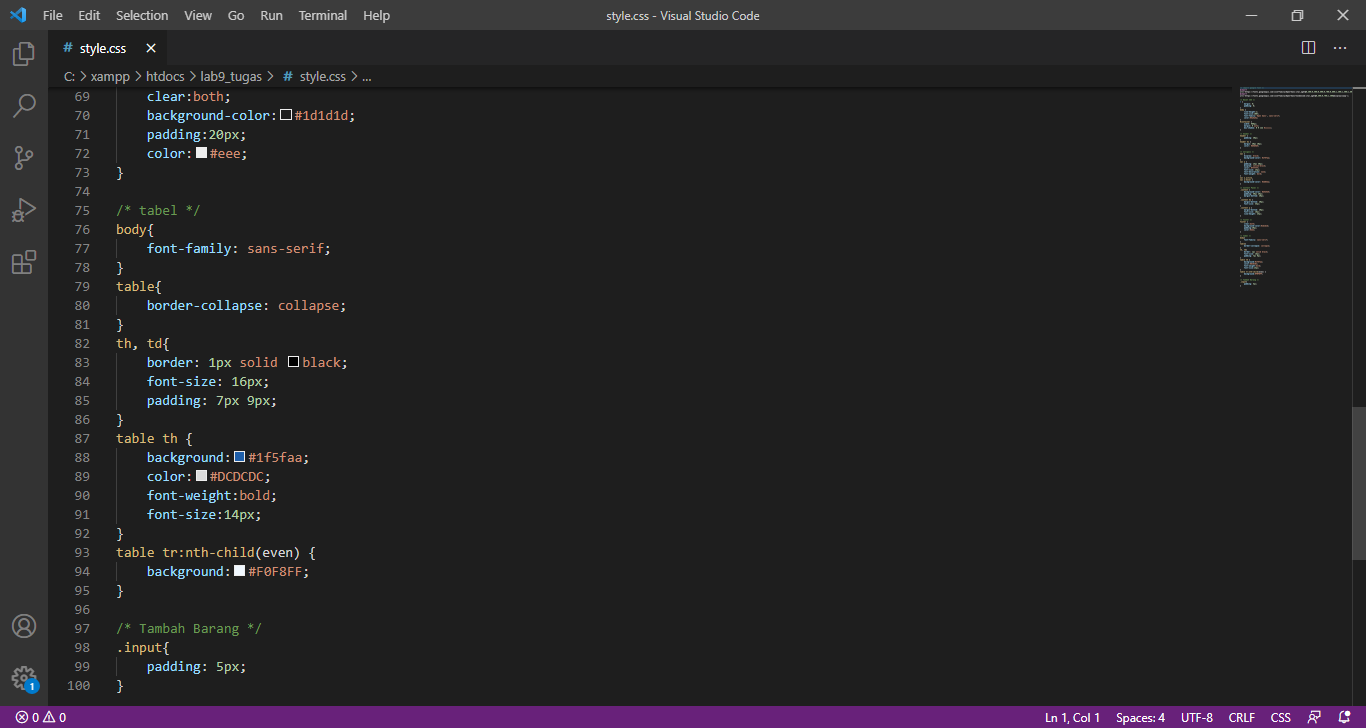Open the Search panel
The width and height of the screenshot is (1366, 728).
click(23, 106)
